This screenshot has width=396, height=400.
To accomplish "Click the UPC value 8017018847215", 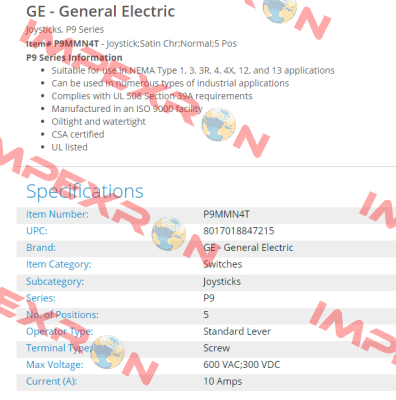I will pos(239,231).
